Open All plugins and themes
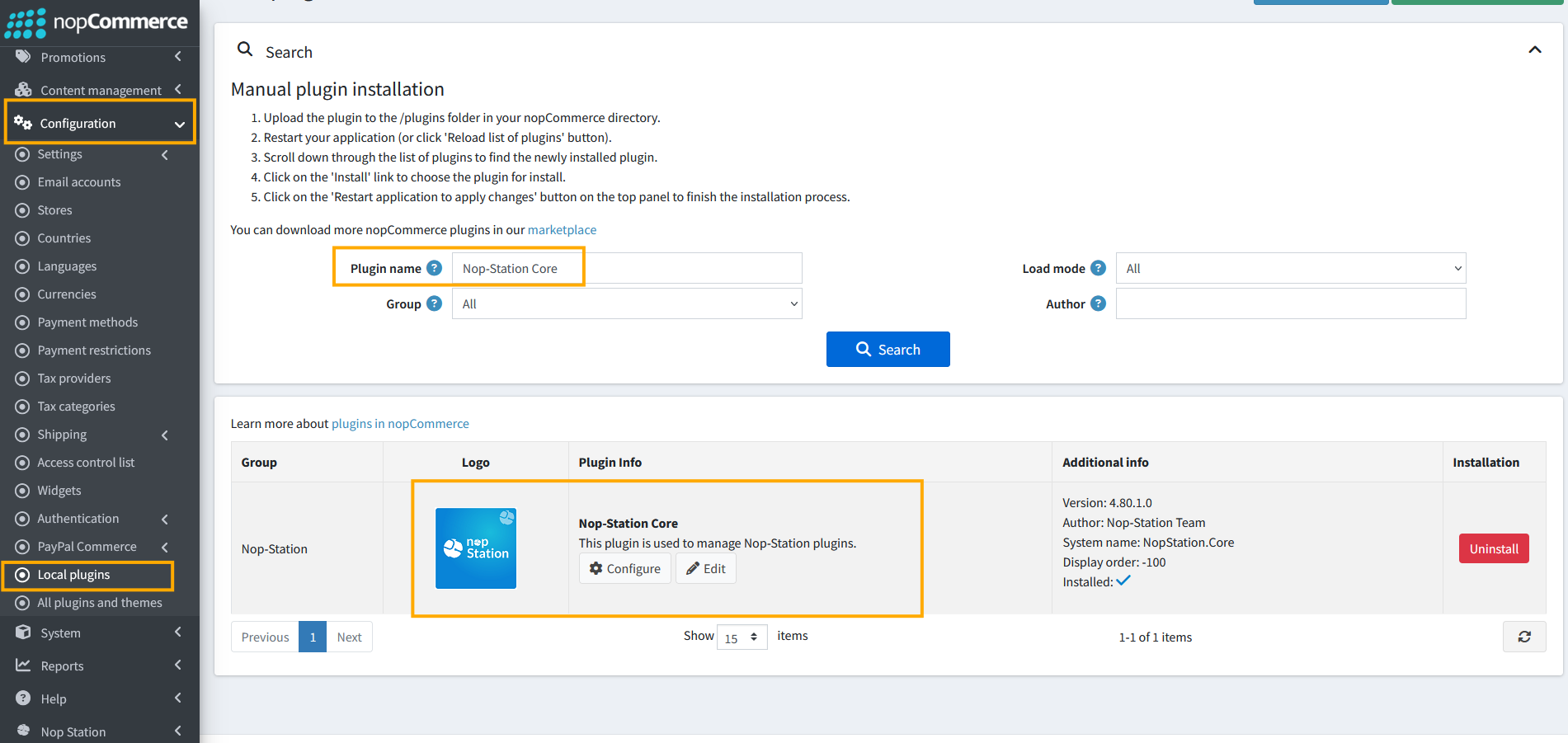 pos(100,603)
